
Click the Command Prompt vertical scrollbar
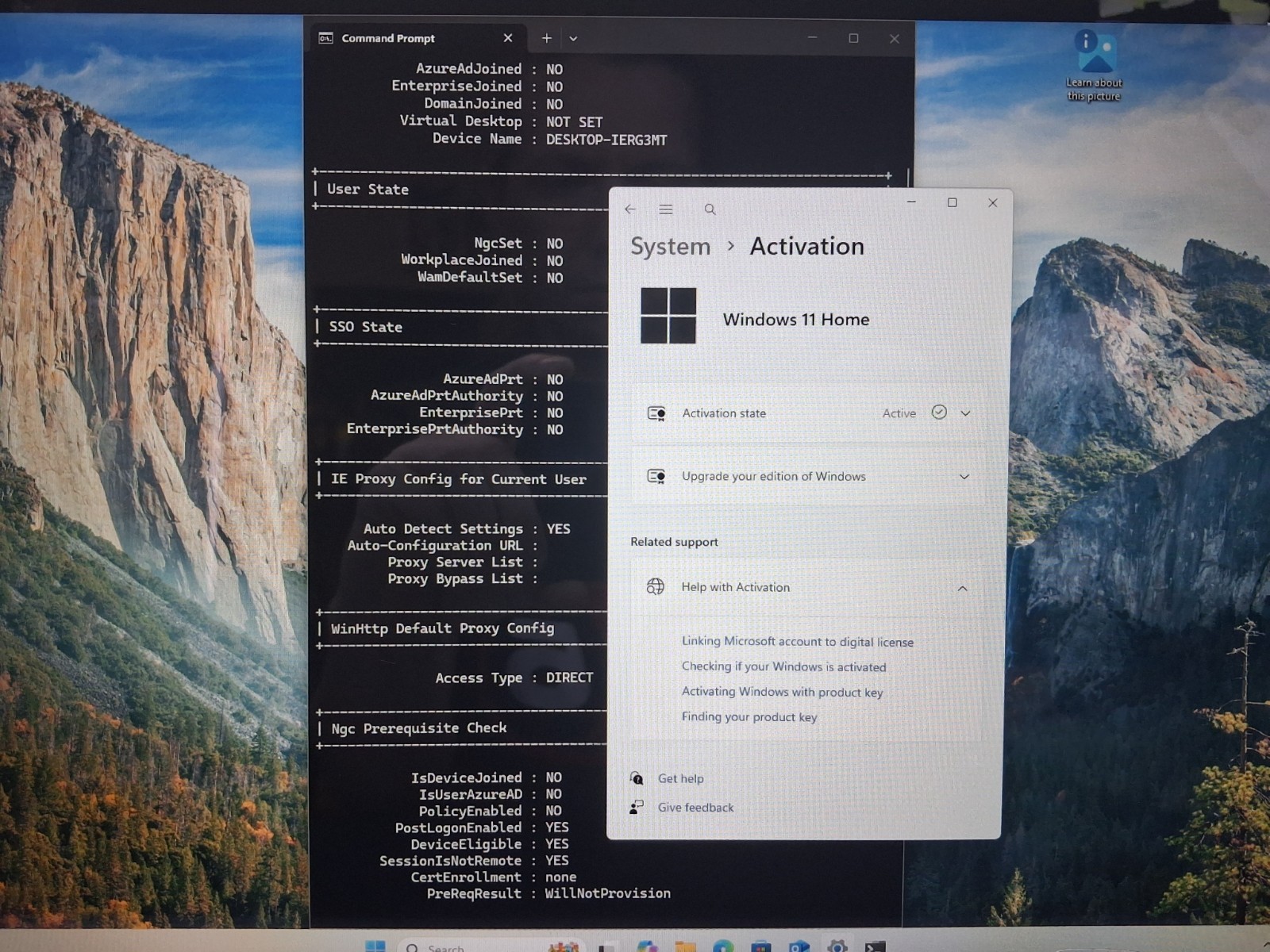click(x=908, y=178)
